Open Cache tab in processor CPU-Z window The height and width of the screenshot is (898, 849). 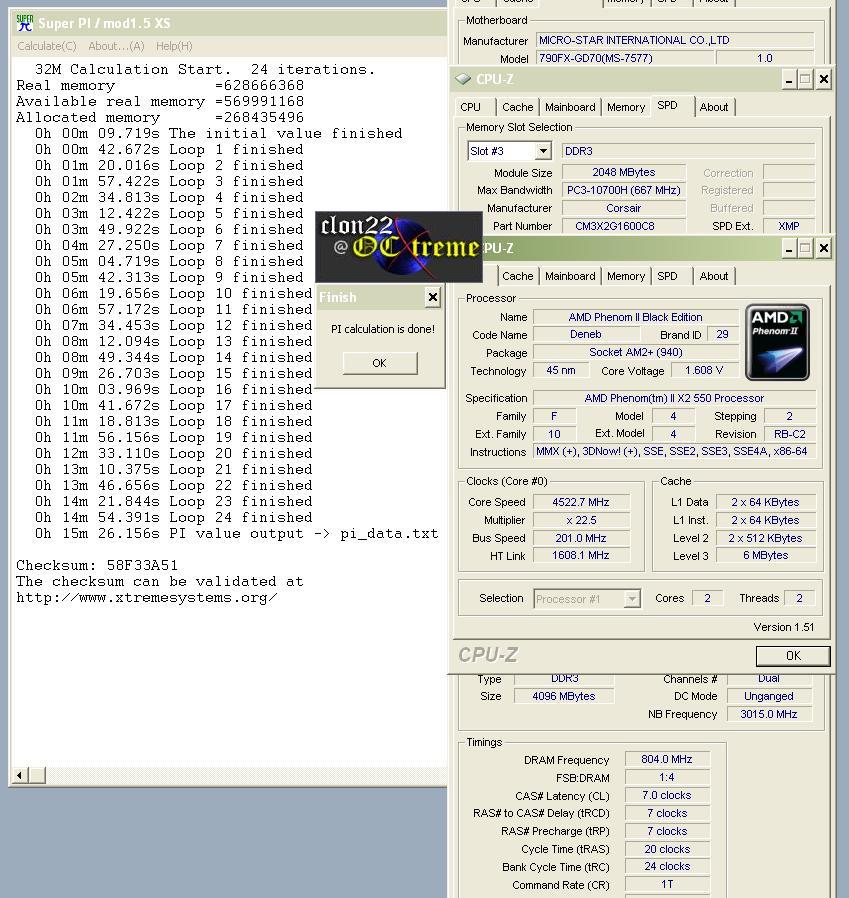click(x=517, y=276)
